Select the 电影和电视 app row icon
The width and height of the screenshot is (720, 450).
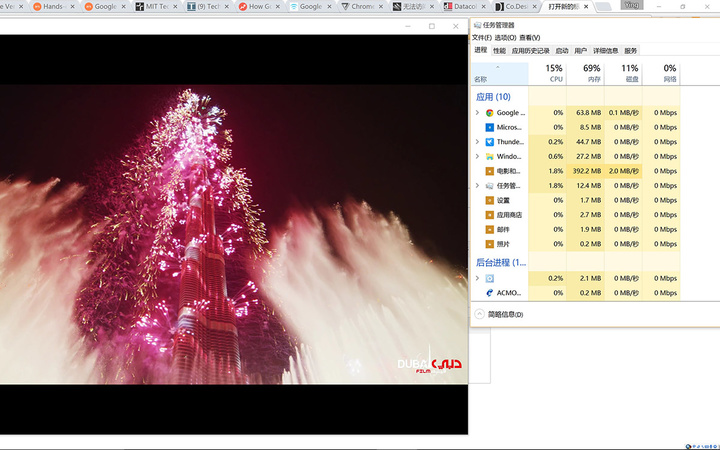point(490,171)
